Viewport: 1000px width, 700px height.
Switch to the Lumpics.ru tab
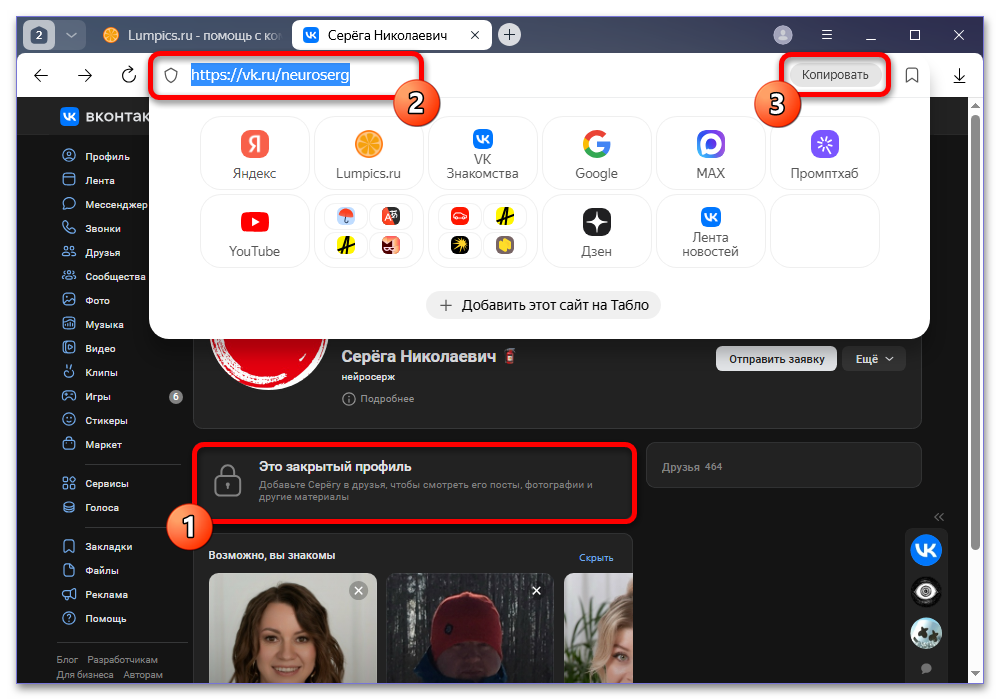click(192, 35)
